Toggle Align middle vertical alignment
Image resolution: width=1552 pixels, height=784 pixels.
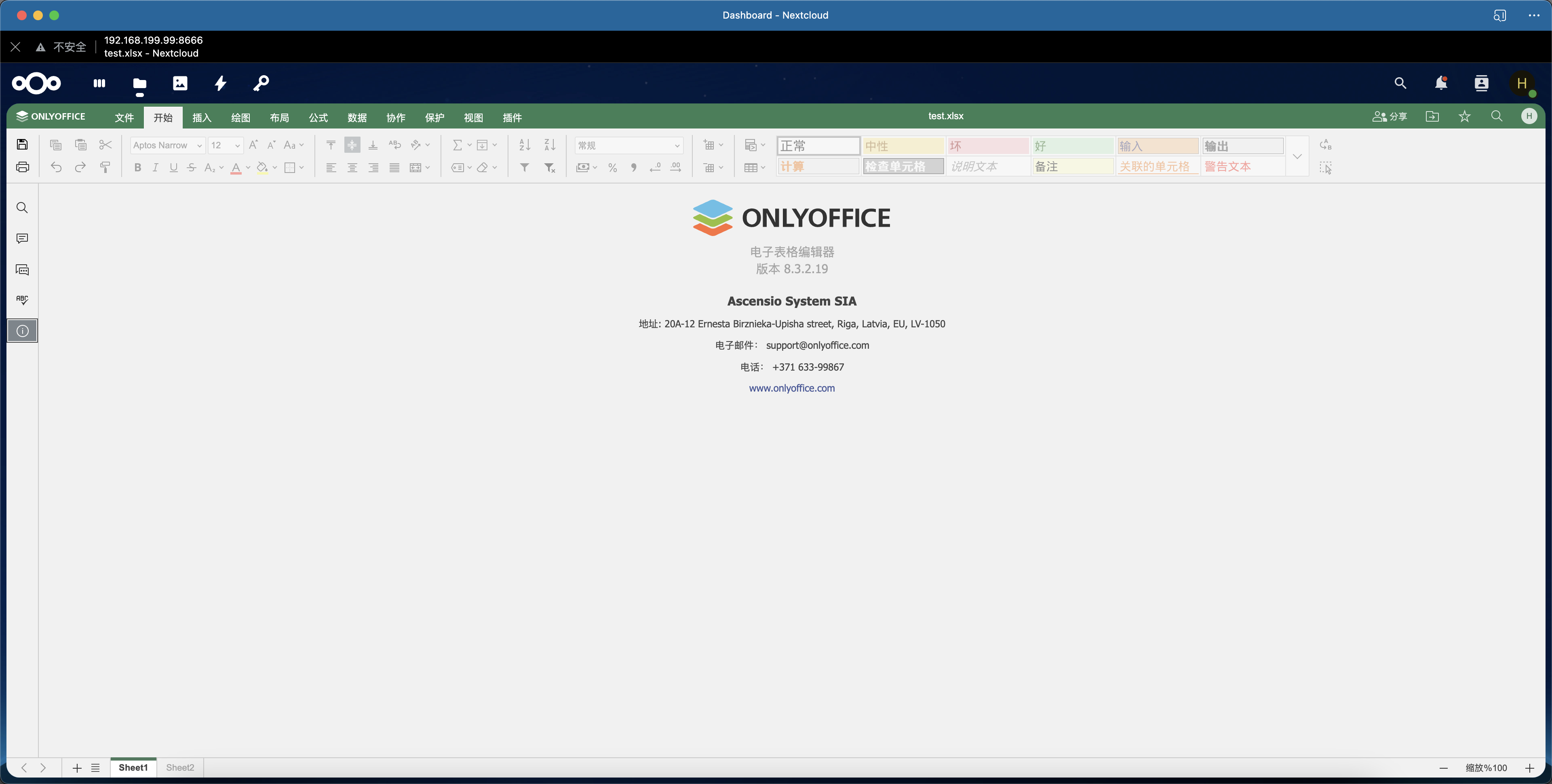[x=352, y=145]
